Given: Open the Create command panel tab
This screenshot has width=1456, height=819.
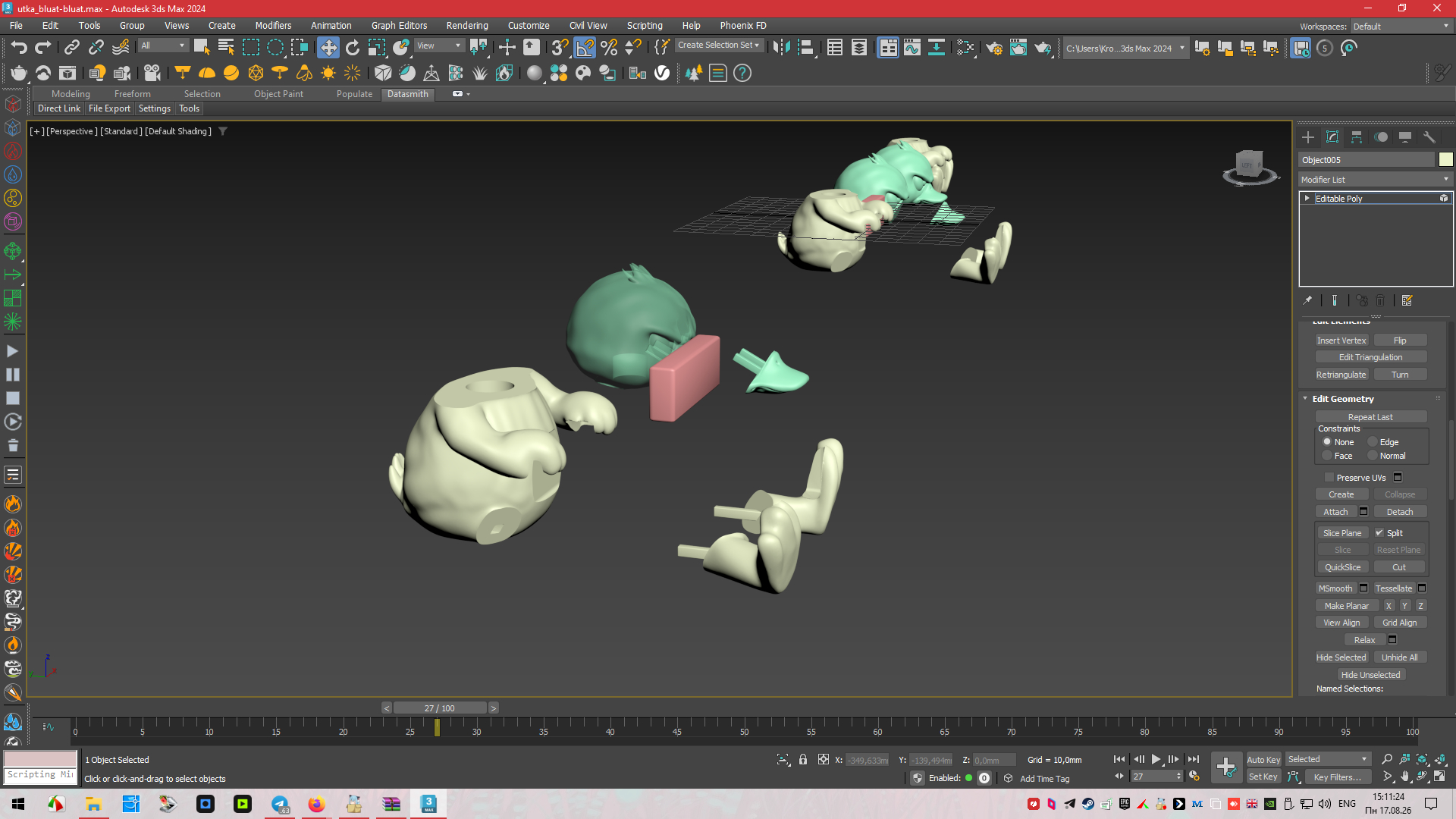Looking at the screenshot, I should (1308, 137).
